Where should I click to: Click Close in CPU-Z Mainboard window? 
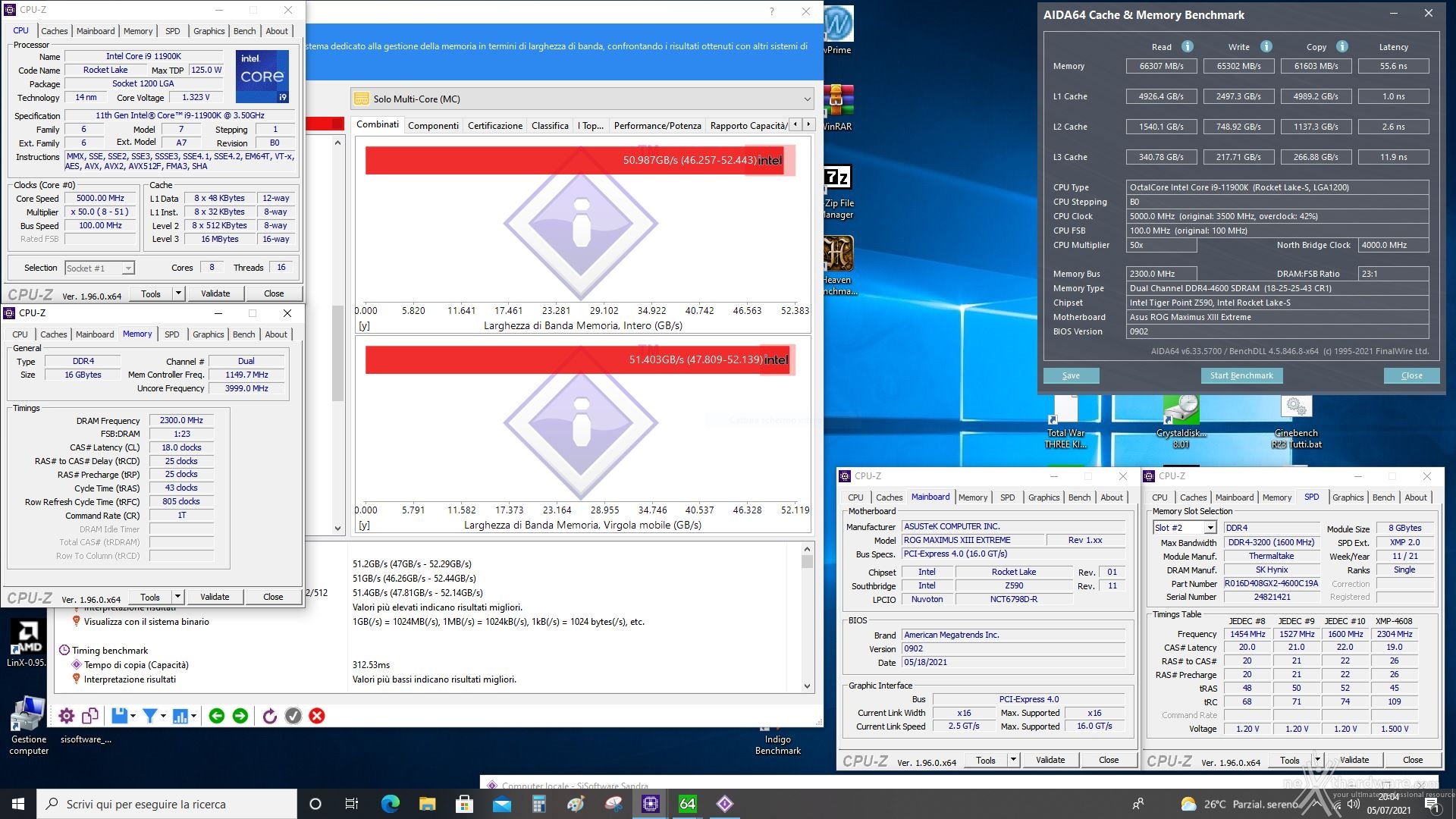[1109, 760]
